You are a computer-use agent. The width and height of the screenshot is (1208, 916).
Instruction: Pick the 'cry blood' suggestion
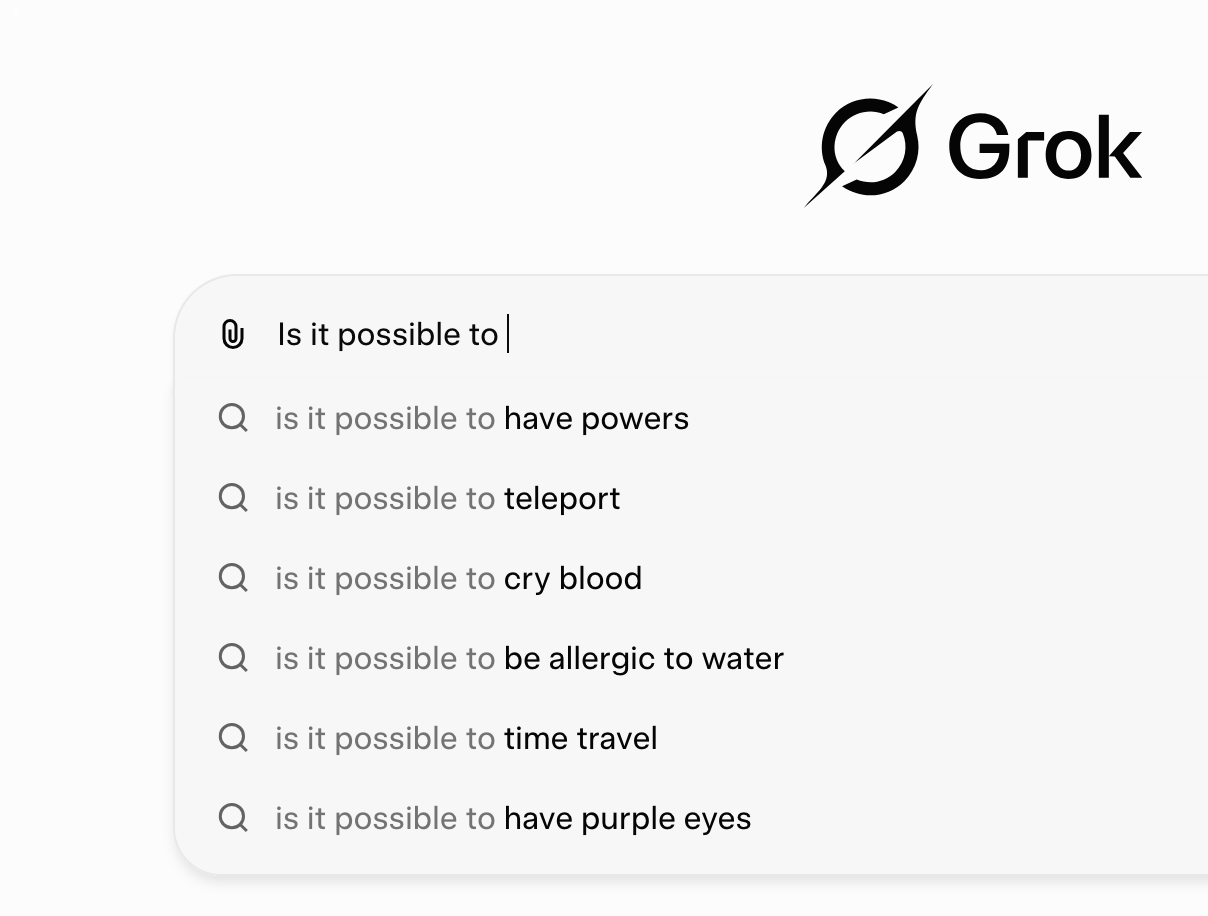(x=459, y=578)
